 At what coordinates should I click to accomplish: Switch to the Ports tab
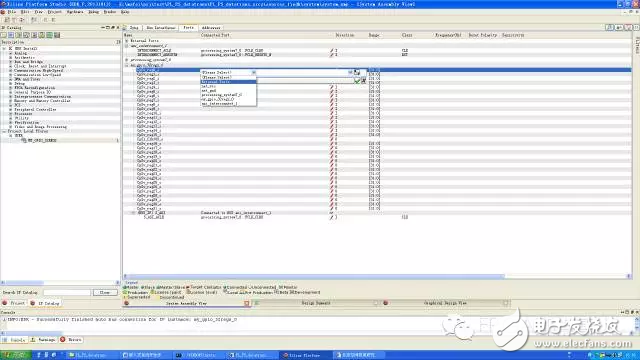pyautogui.click(x=188, y=28)
